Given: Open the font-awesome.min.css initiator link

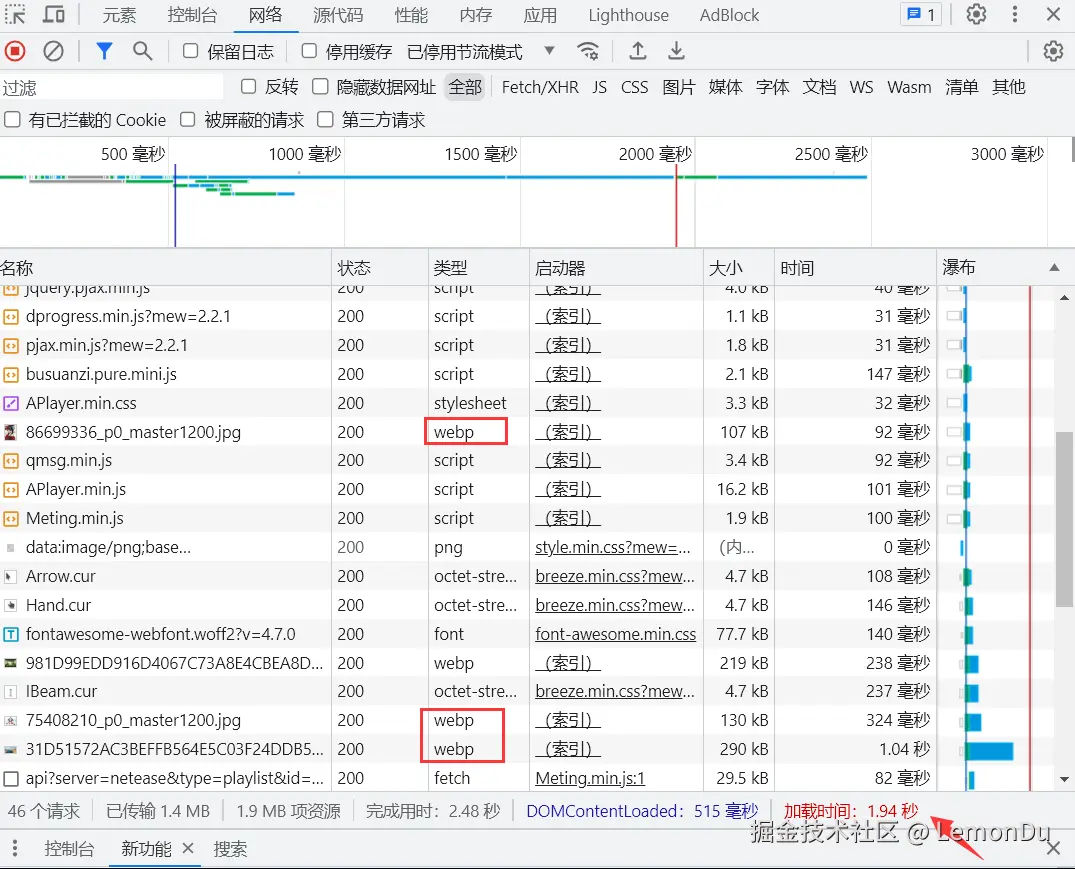Looking at the screenshot, I should tap(615, 633).
